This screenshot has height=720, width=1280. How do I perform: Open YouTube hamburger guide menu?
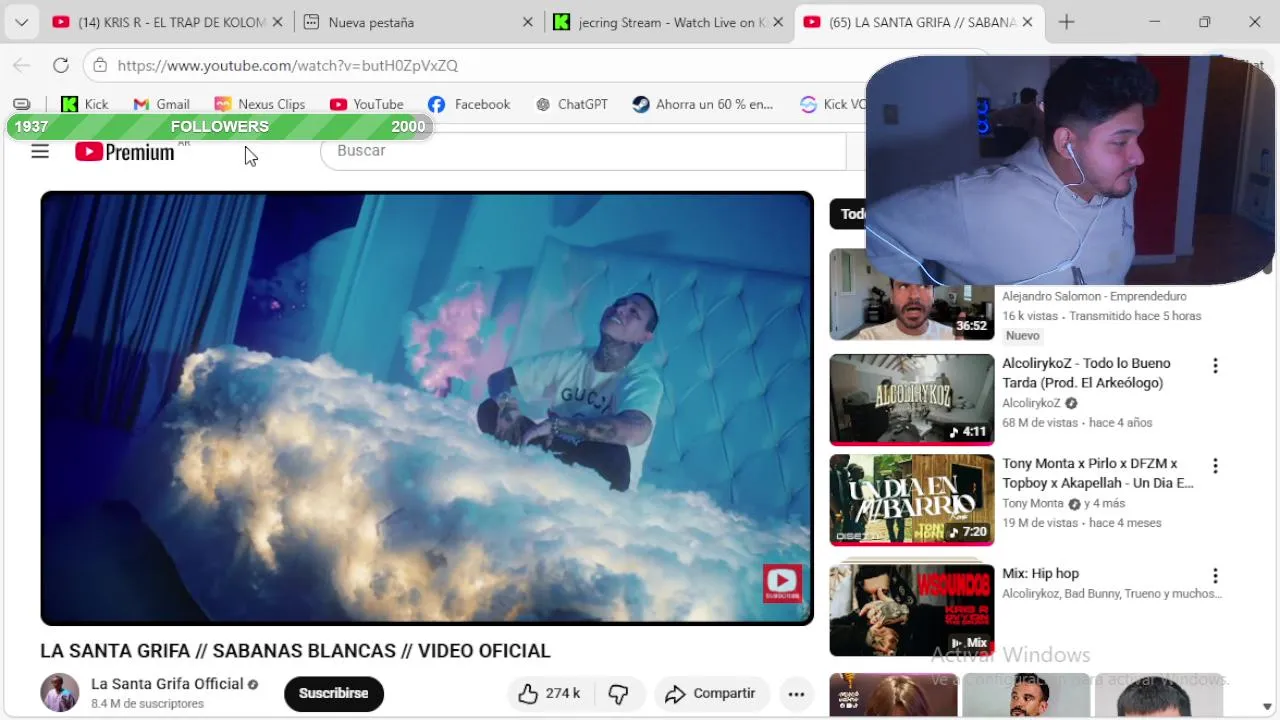coord(40,151)
